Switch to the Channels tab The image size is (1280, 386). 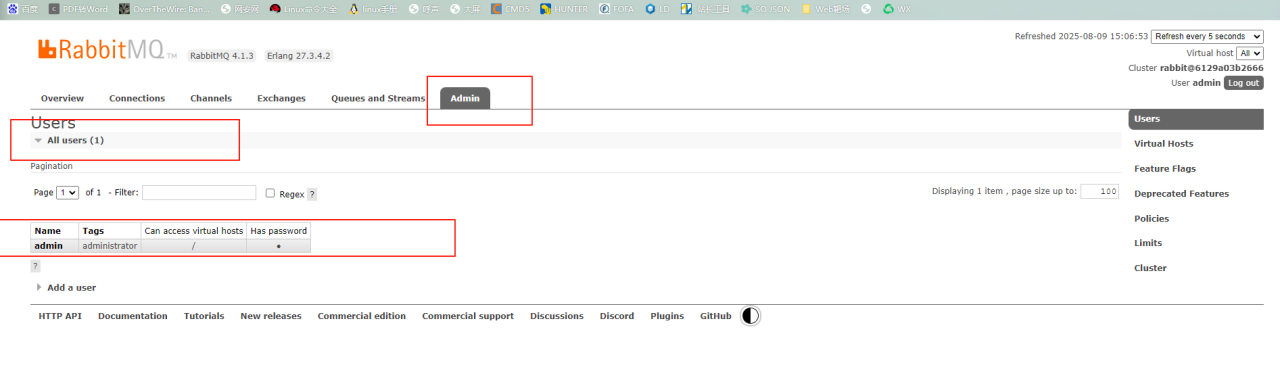point(211,98)
